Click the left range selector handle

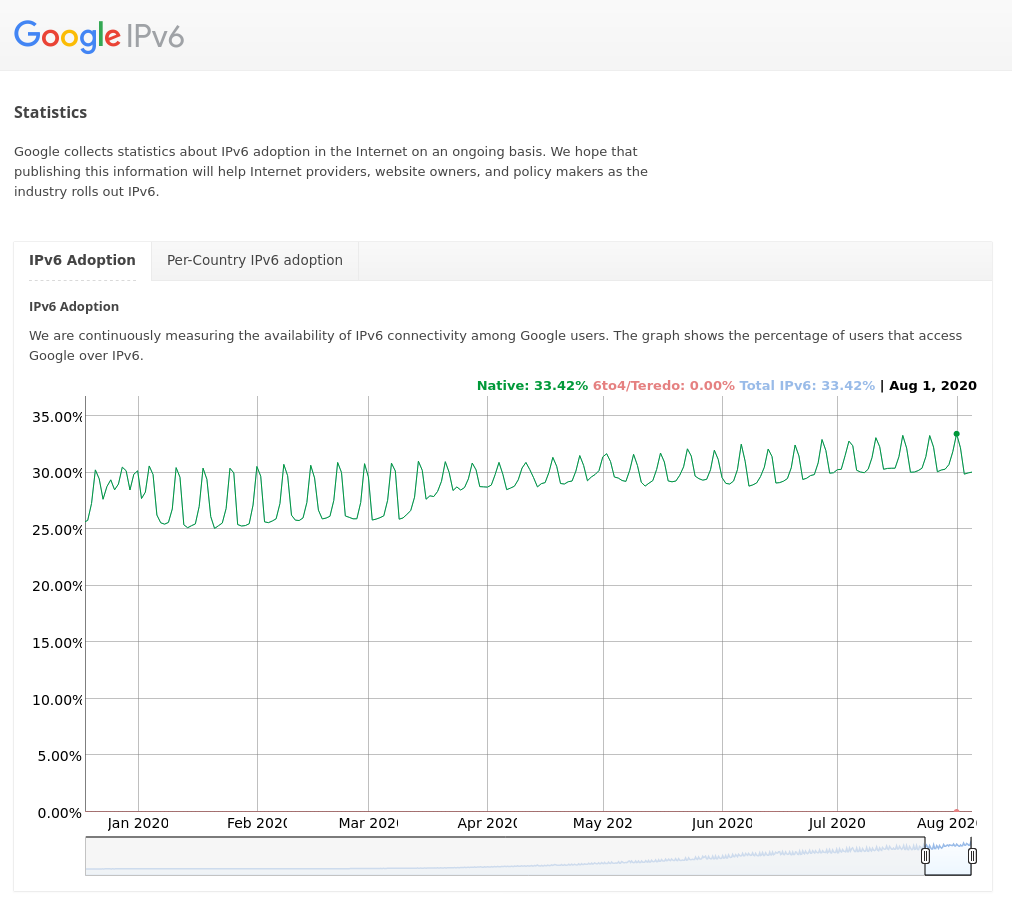tap(925, 856)
